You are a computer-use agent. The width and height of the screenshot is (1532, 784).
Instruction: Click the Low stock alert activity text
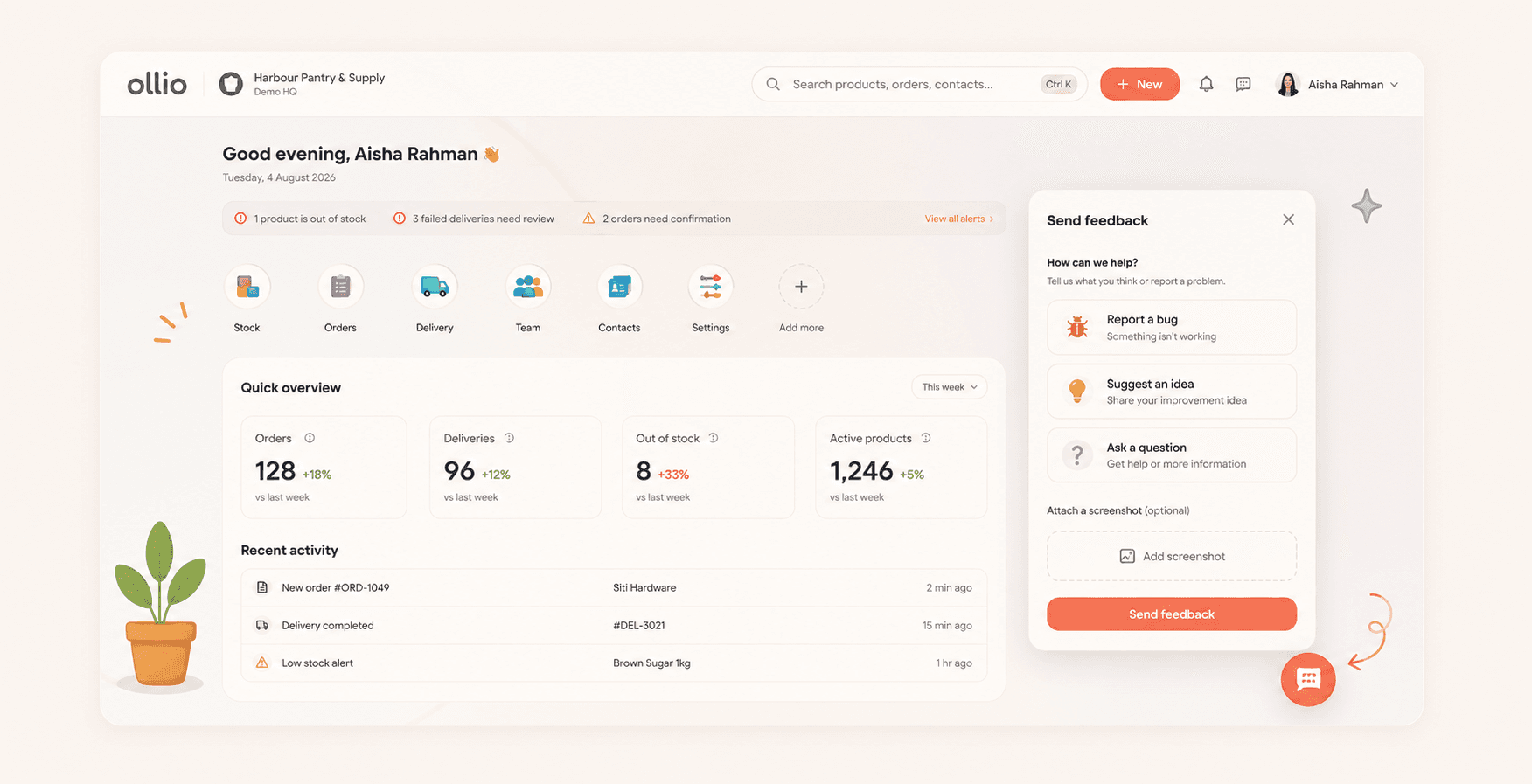click(317, 663)
